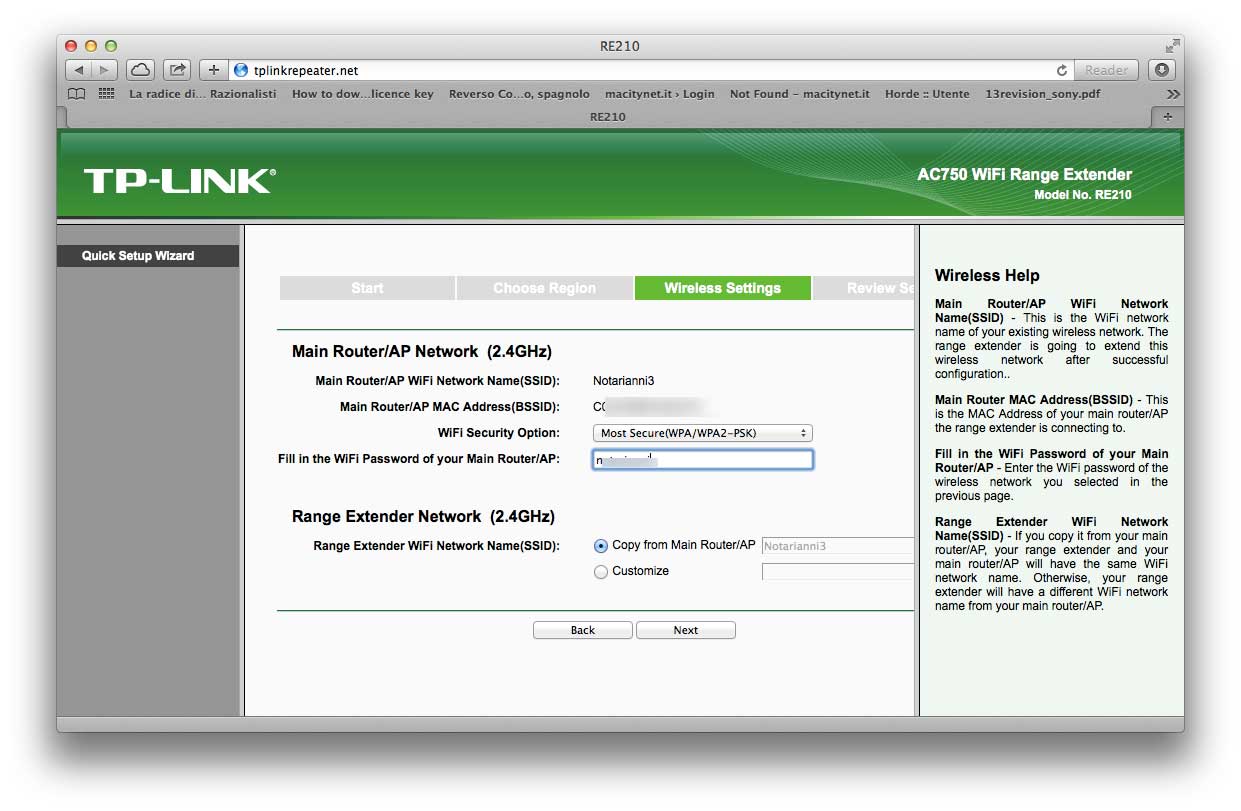Click the 'Model No. RE210' text
This screenshot has height=811, width=1241.
point(1083,195)
